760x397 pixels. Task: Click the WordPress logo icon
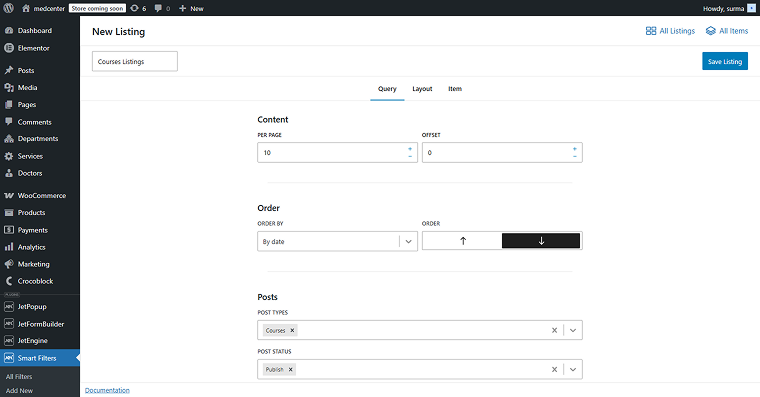tap(9, 8)
